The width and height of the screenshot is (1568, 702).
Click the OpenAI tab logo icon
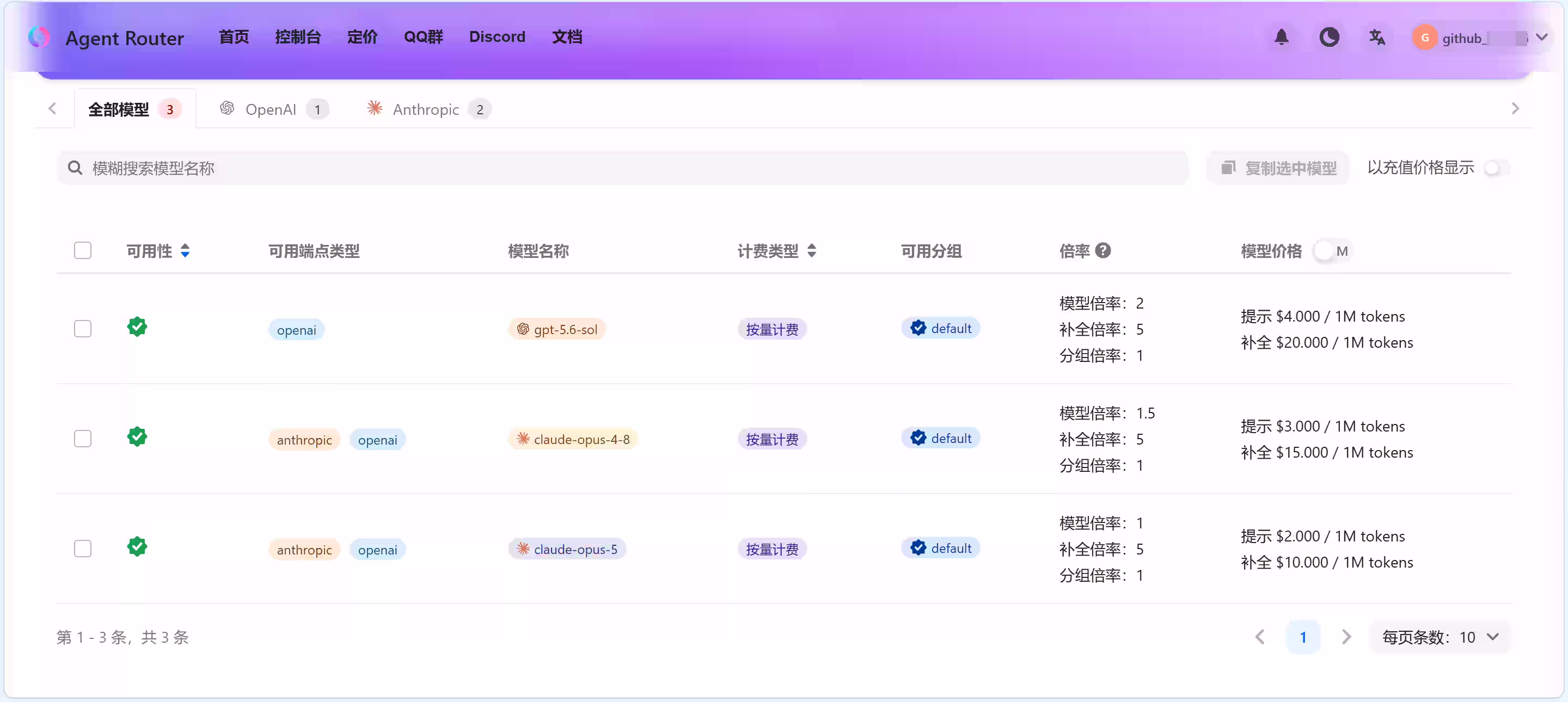pos(227,108)
